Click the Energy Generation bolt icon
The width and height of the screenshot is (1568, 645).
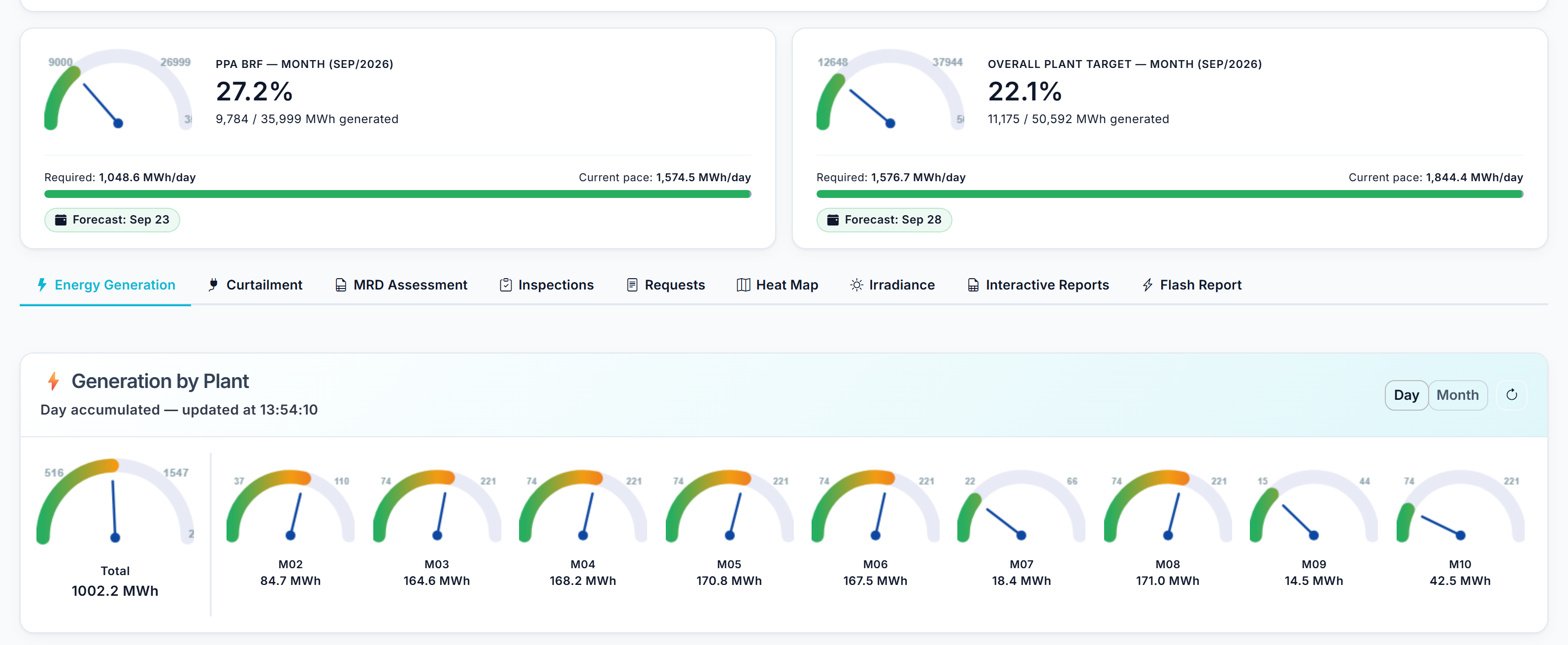[42, 285]
